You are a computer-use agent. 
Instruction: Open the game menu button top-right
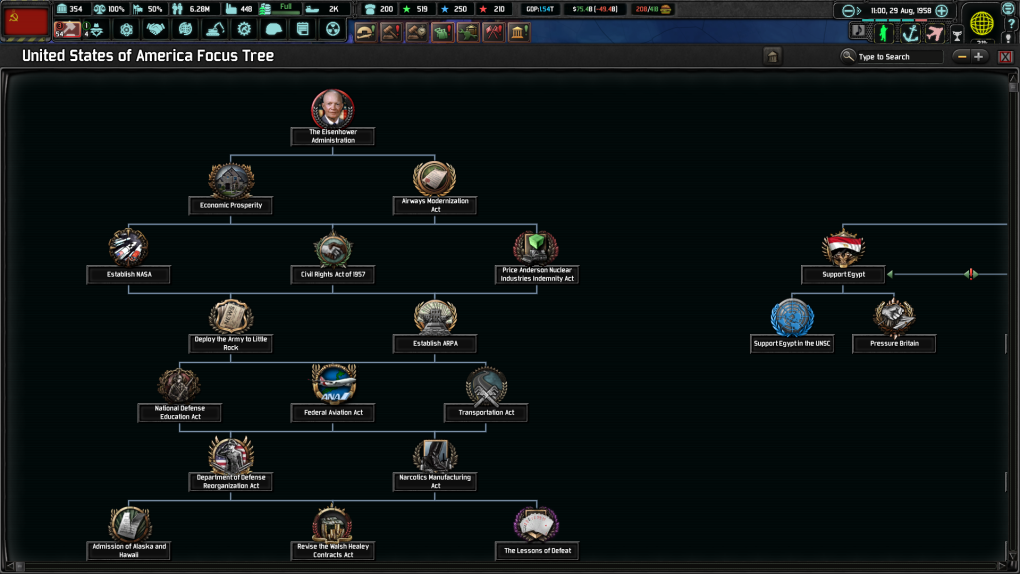1008,9
